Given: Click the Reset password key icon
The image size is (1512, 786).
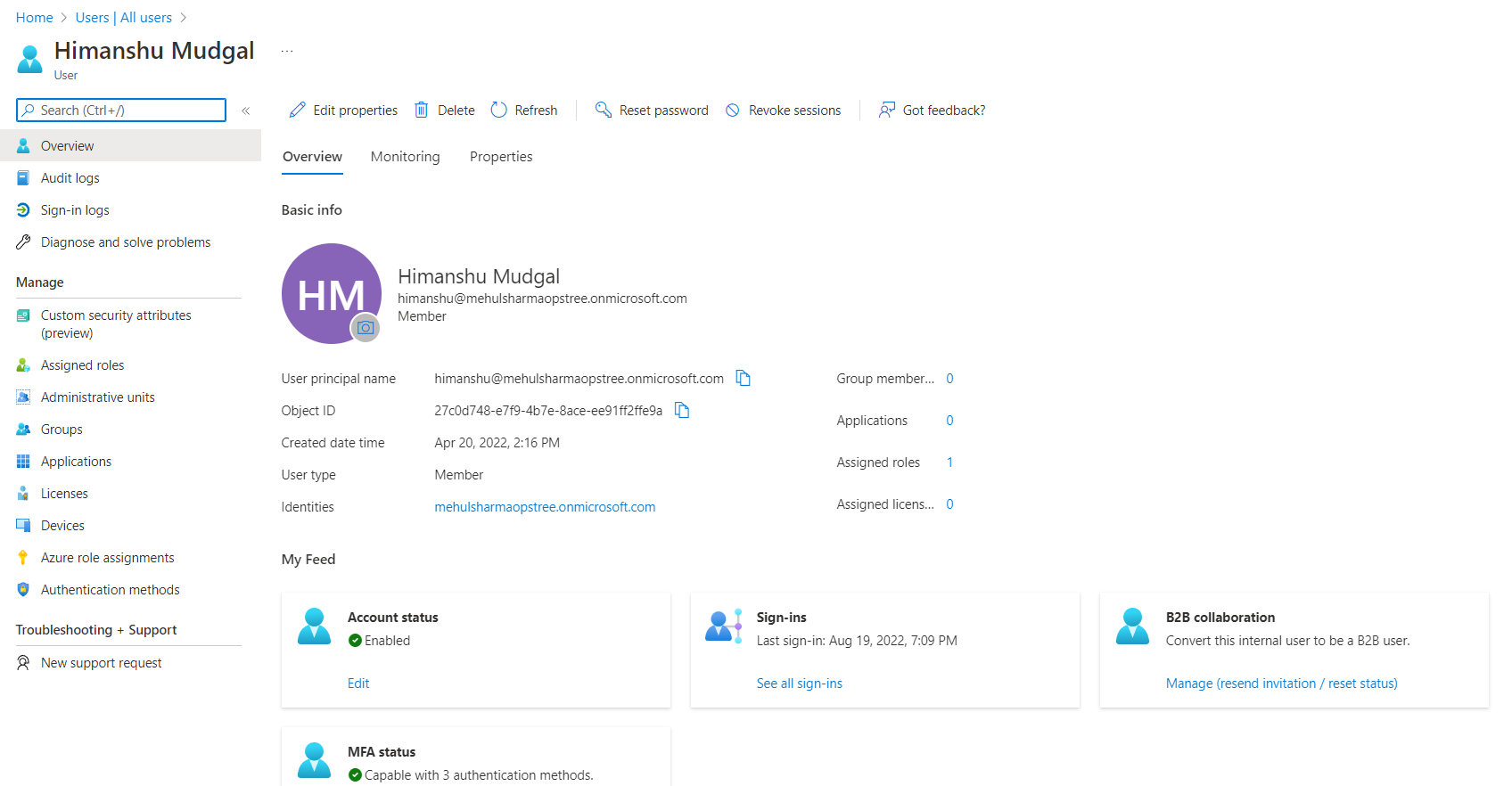Looking at the screenshot, I should (604, 110).
